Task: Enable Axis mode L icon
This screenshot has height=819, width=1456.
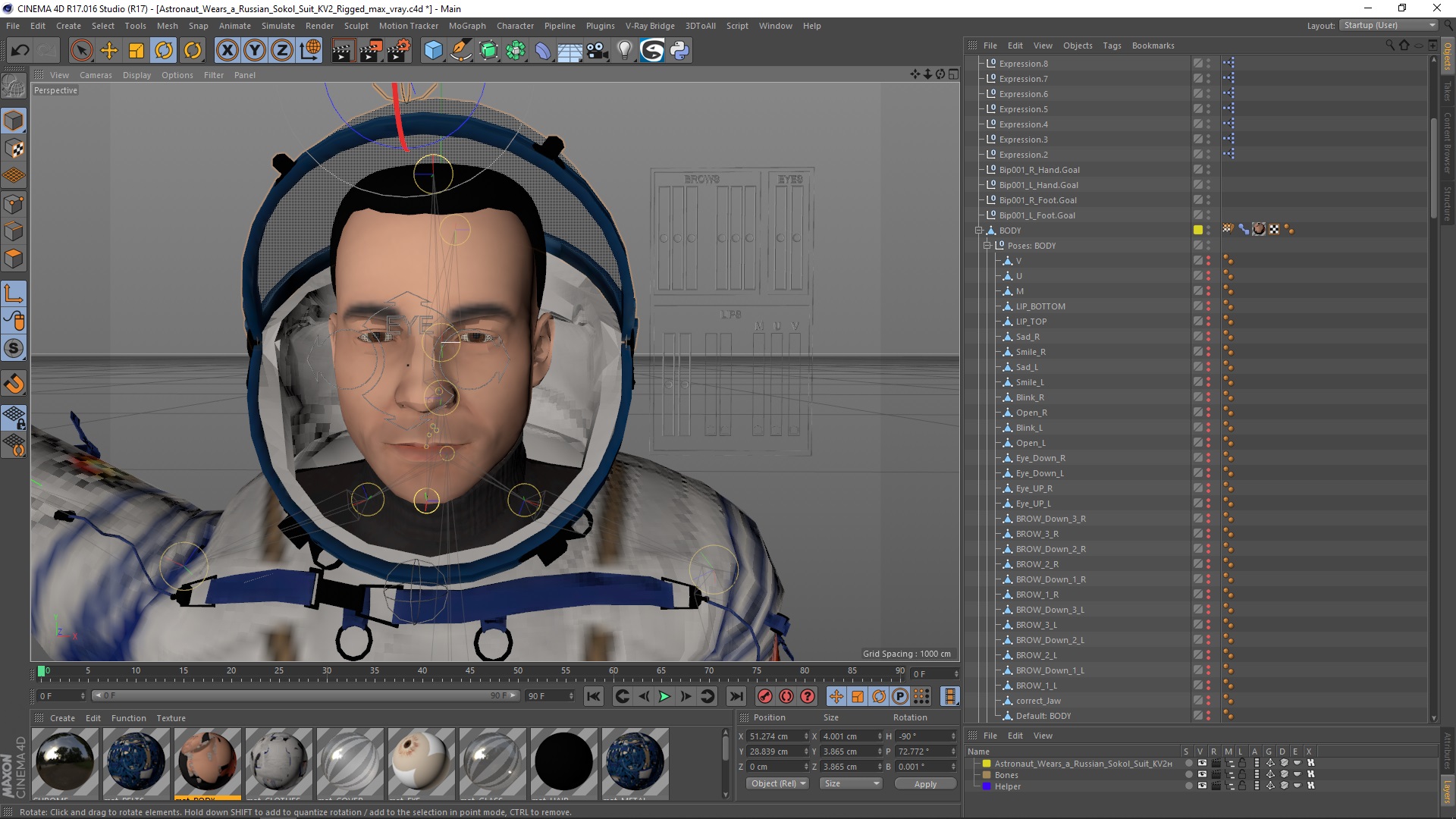Action: pyautogui.click(x=14, y=293)
